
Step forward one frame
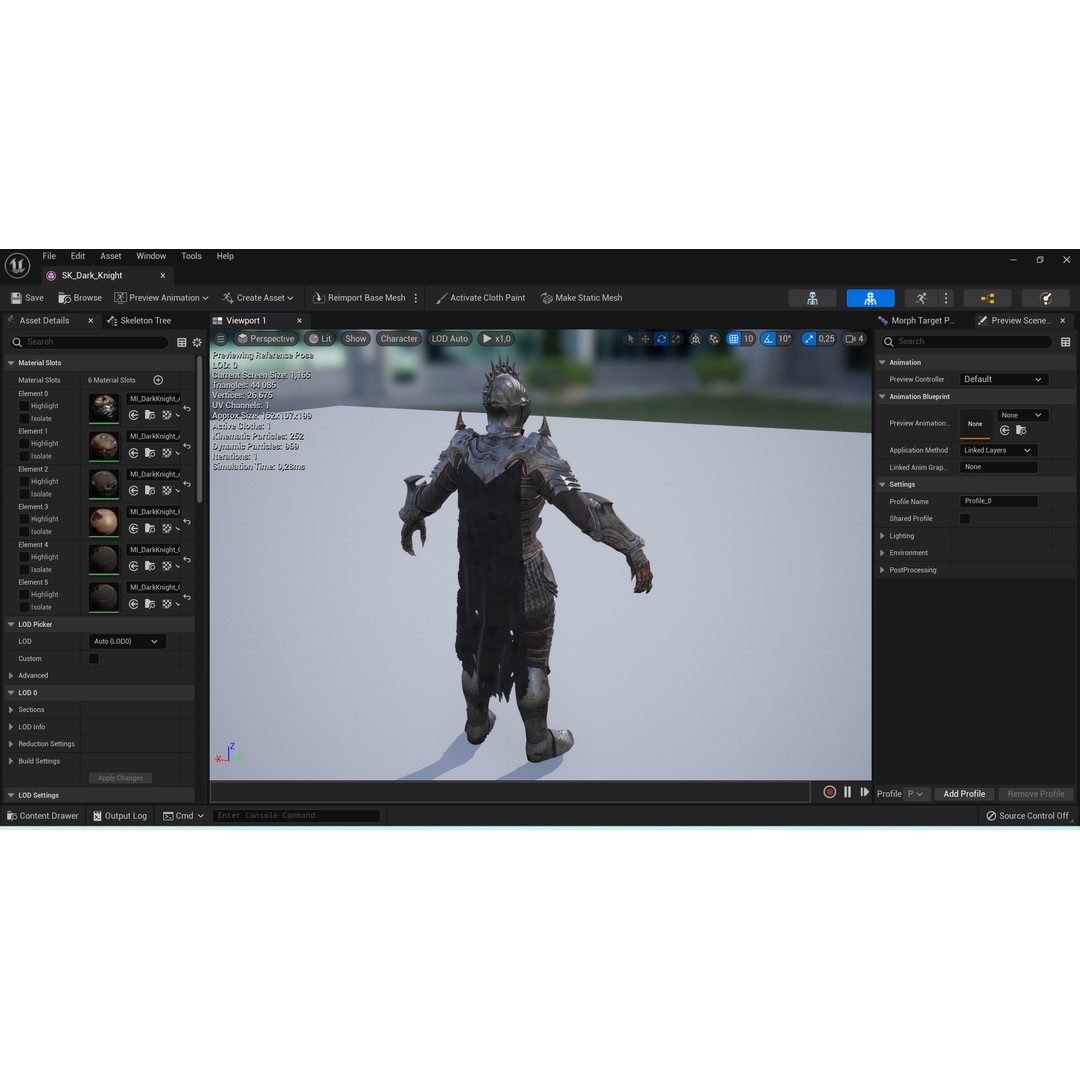coord(864,792)
